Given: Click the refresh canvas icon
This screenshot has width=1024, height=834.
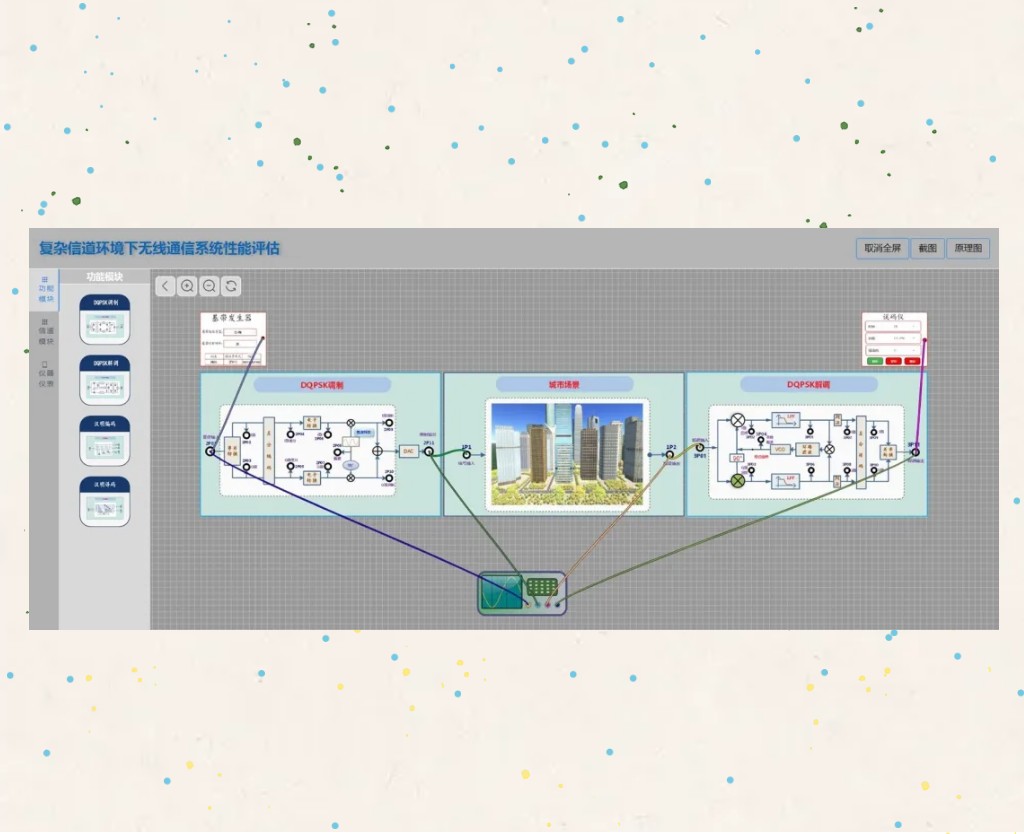Looking at the screenshot, I should tap(231, 286).
